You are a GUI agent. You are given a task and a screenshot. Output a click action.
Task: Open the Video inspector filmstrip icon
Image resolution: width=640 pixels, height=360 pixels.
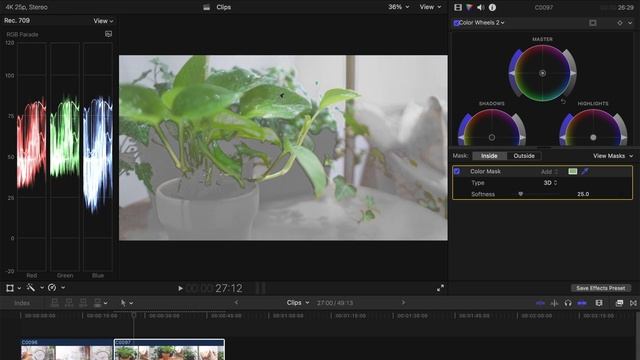pos(458,7)
